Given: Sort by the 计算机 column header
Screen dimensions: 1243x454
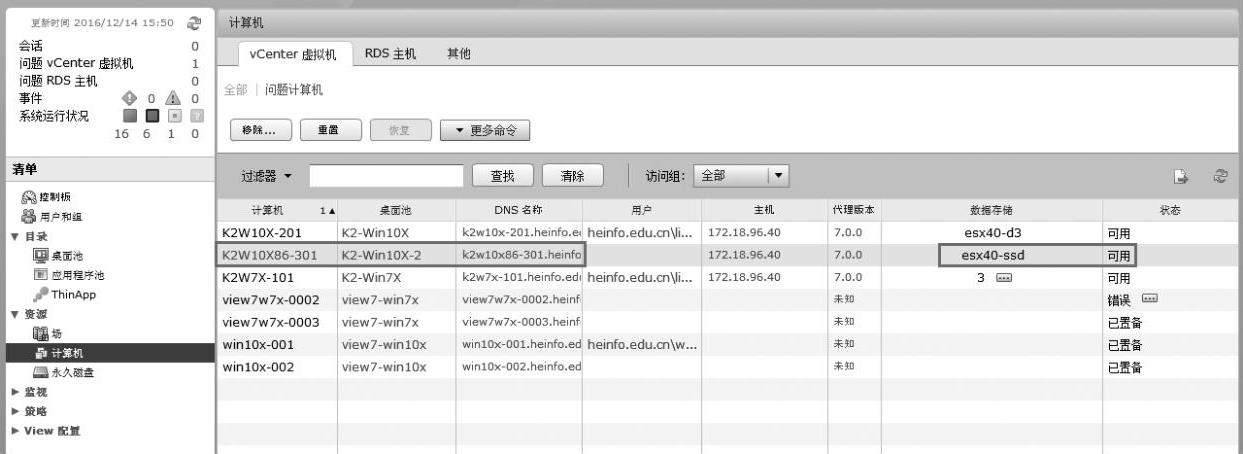Looking at the screenshot, I should click(277, 211).
